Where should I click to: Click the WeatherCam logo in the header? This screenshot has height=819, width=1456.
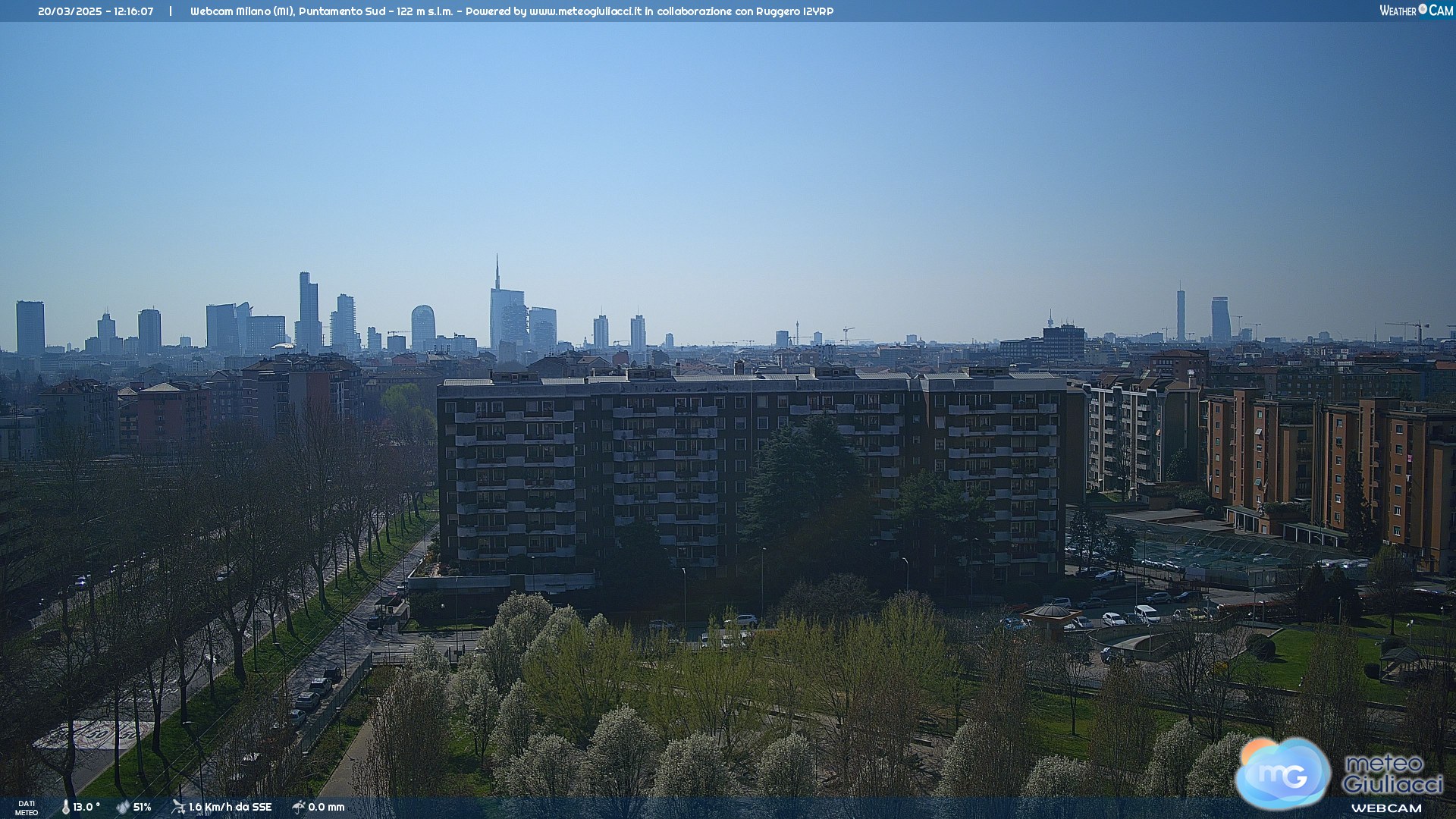[x=1416, y=11]
